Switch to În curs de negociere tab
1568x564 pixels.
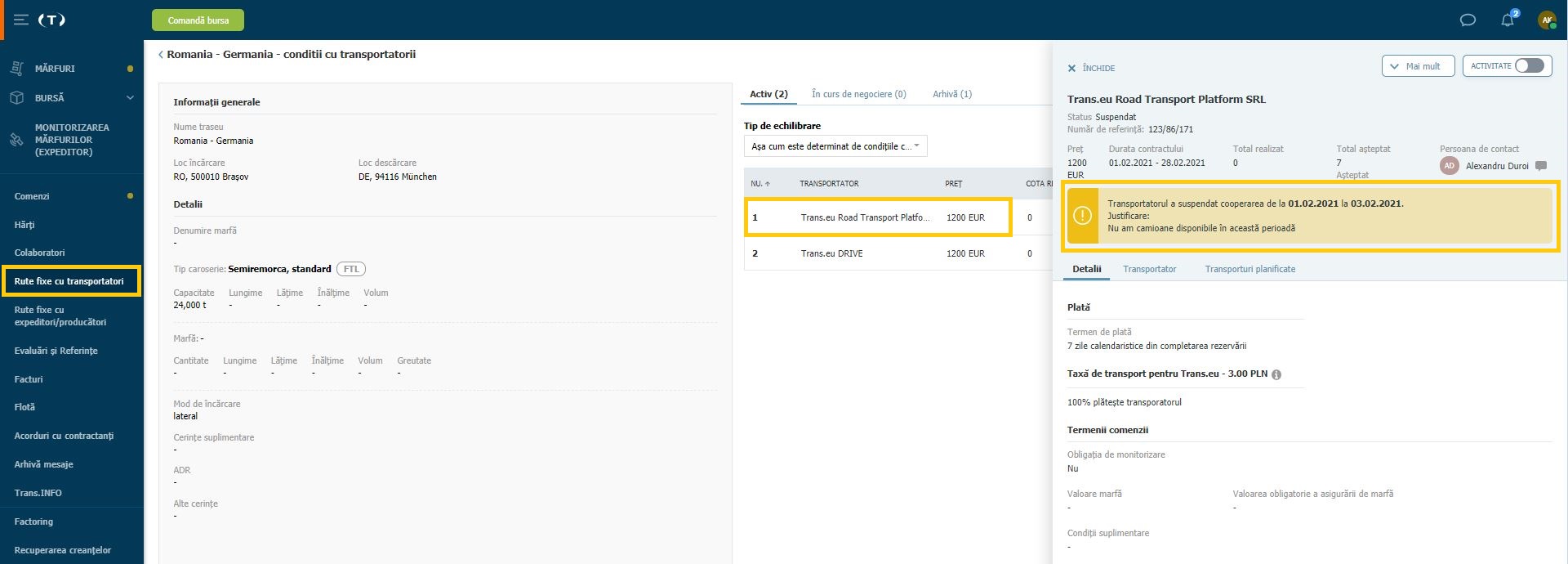pos(858,94)
